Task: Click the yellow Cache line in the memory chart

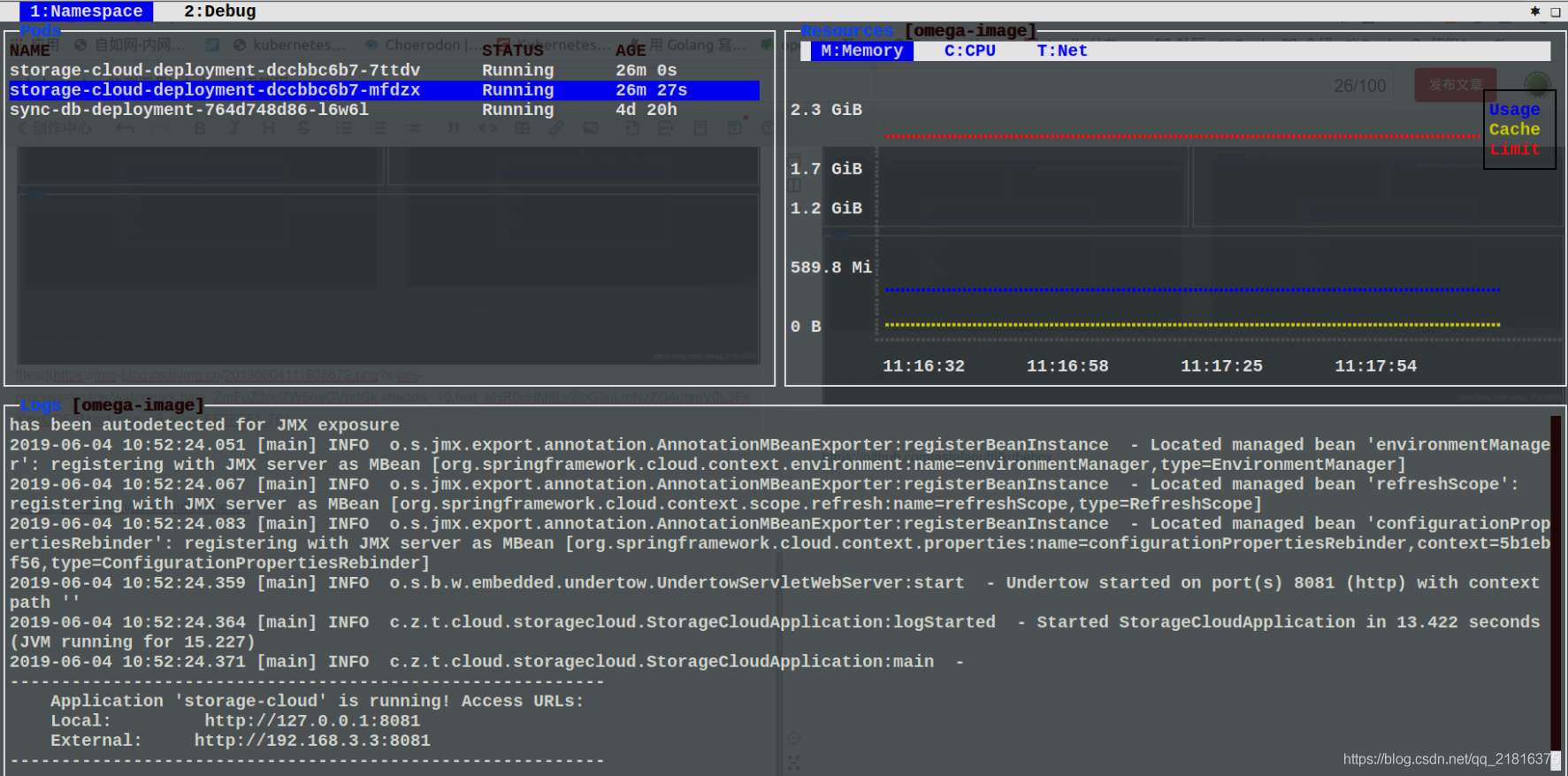Action: point(1192,325)
